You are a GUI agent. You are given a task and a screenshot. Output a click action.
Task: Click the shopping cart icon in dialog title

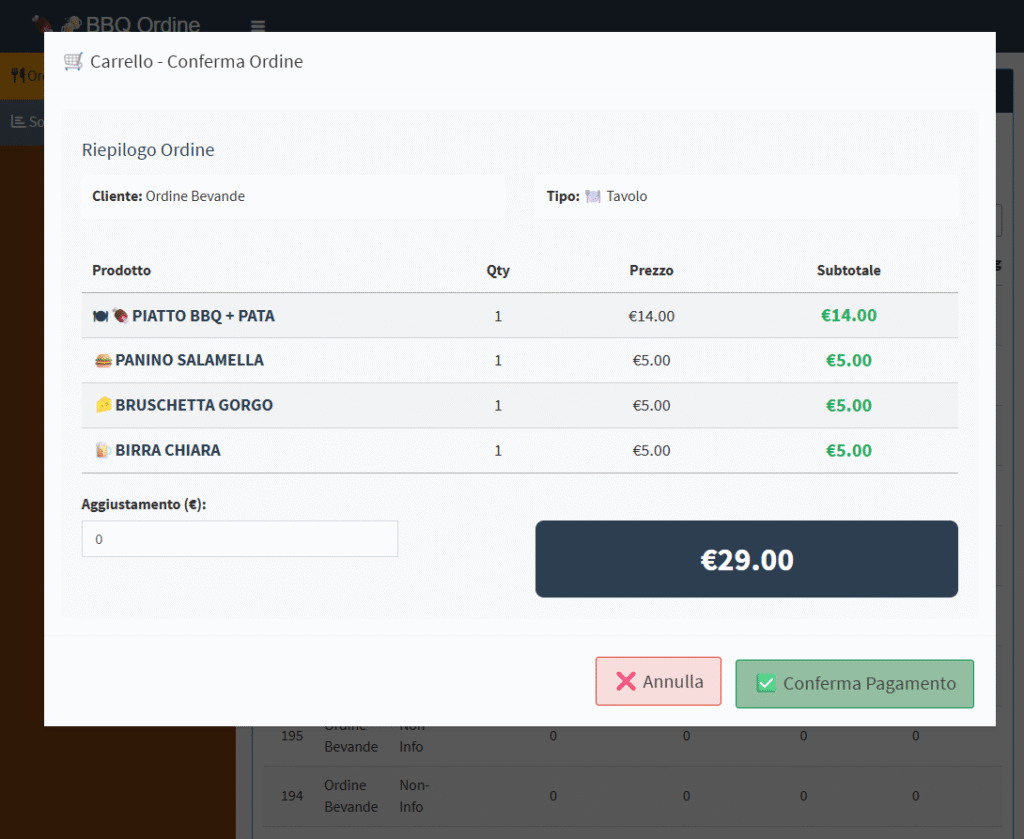(73, 61)
